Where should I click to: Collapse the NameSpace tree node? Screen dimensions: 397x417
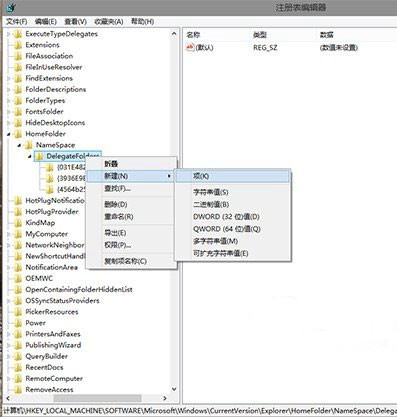pos(20,145)
